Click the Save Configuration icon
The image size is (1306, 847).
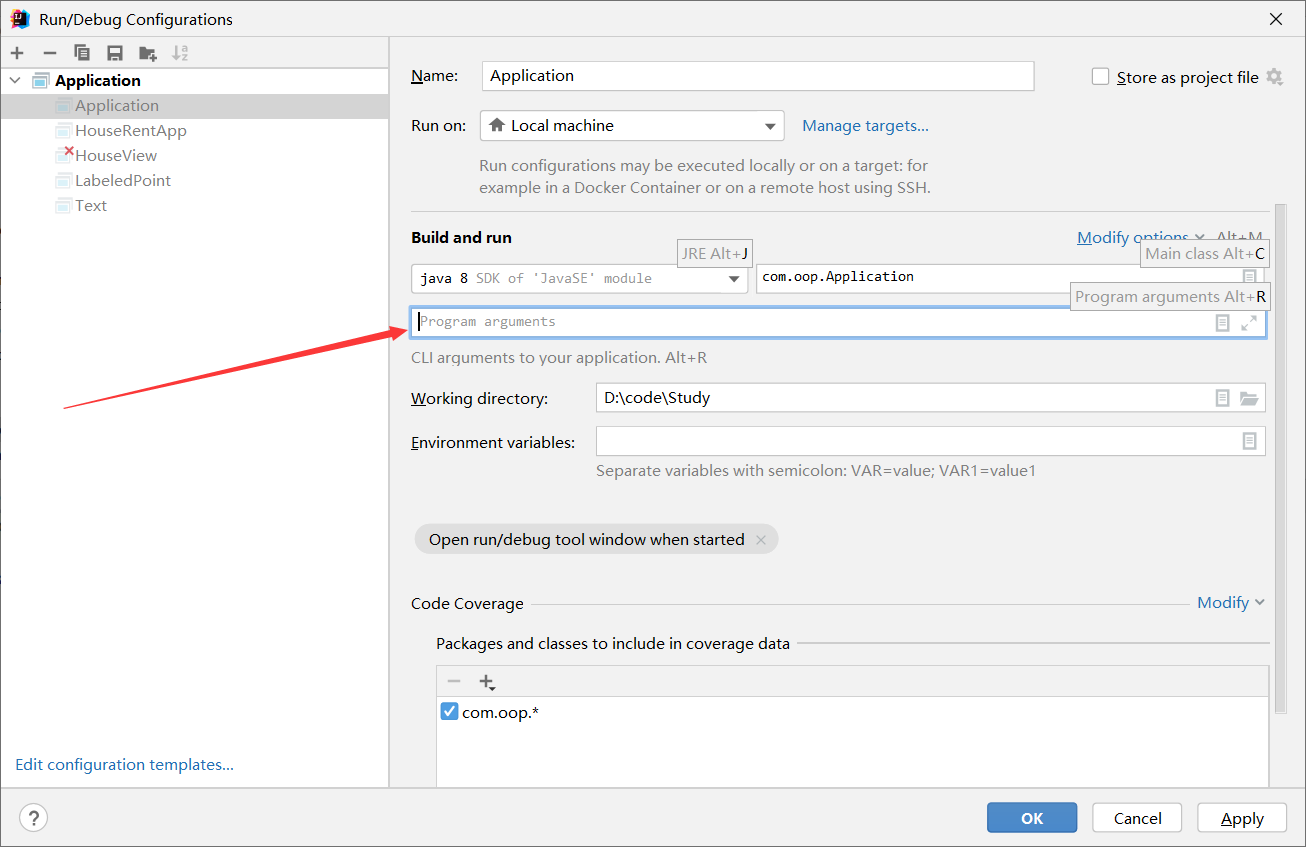115,53
